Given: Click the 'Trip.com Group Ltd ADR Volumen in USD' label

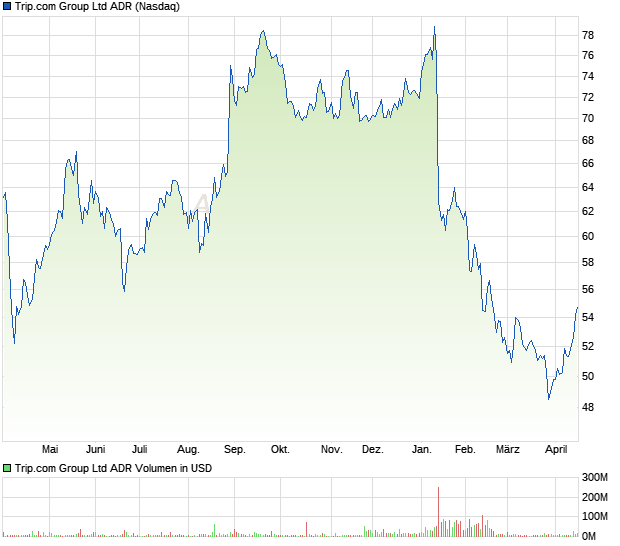Looking at the screenshot, I should (113, 469).
